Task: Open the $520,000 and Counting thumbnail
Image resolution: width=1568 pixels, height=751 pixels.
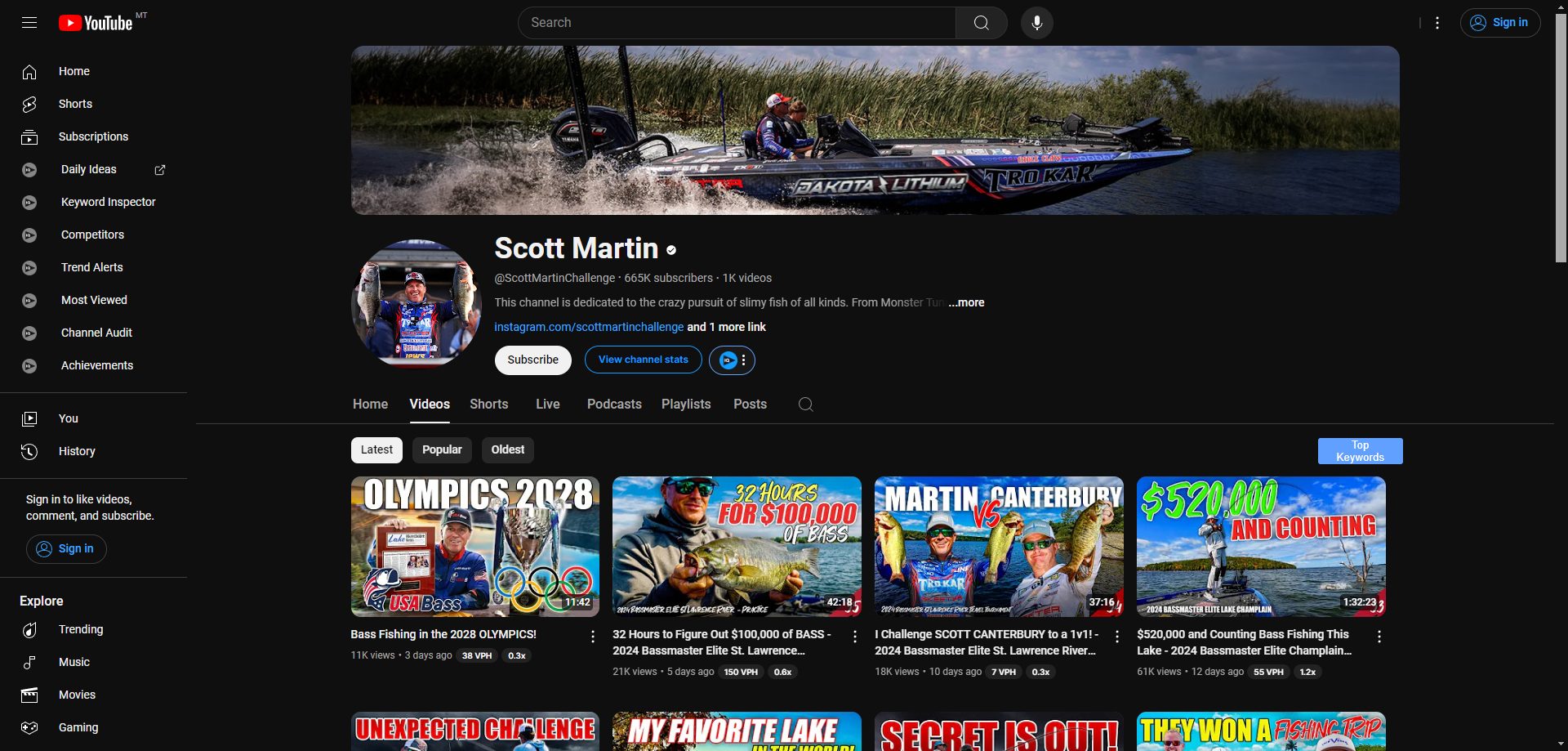Action: 1261,547
